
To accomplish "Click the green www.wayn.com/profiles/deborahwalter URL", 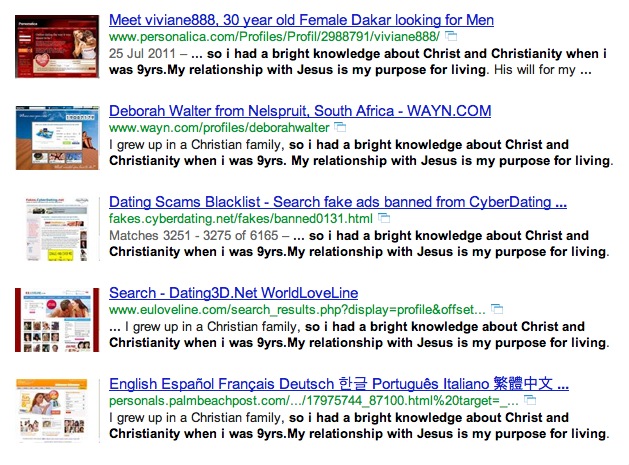I will pos(219,128).
